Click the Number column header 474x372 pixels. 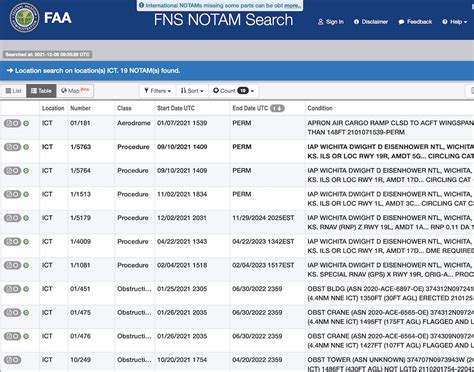[x=80, y=108]
